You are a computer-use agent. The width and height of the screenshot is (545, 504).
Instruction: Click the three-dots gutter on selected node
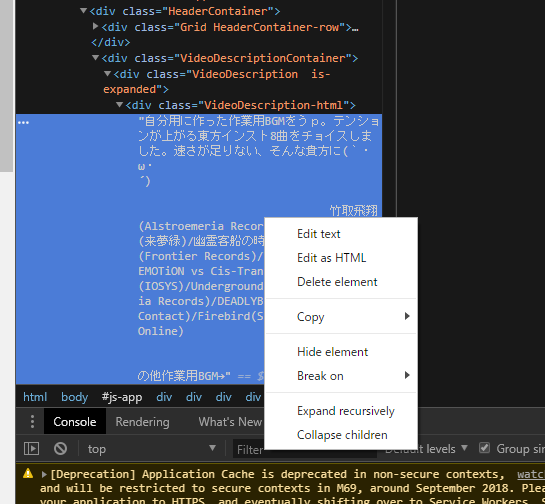click(23, 122)
